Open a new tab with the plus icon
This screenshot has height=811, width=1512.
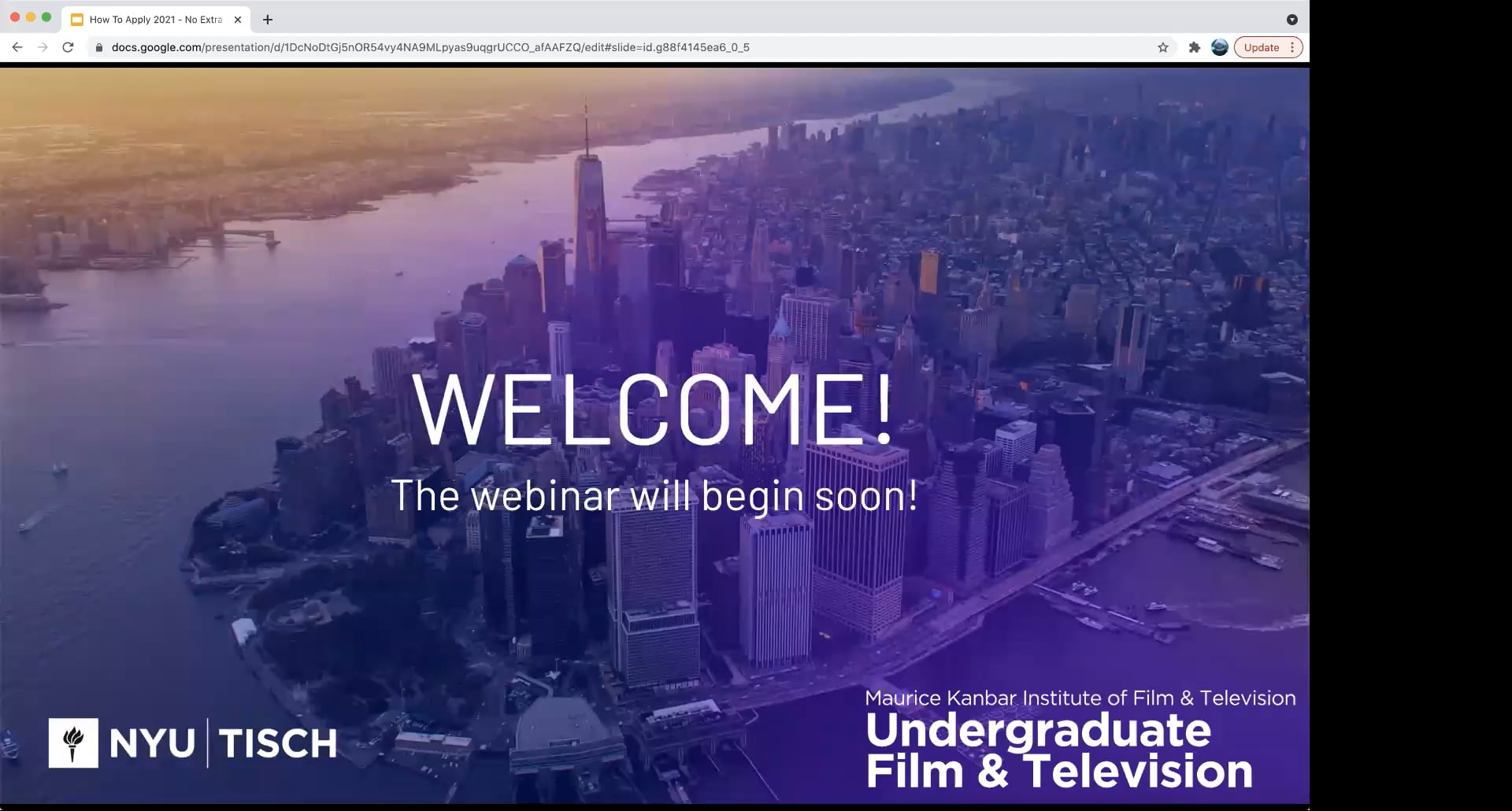pyautogui.click(x=268, y=20)
